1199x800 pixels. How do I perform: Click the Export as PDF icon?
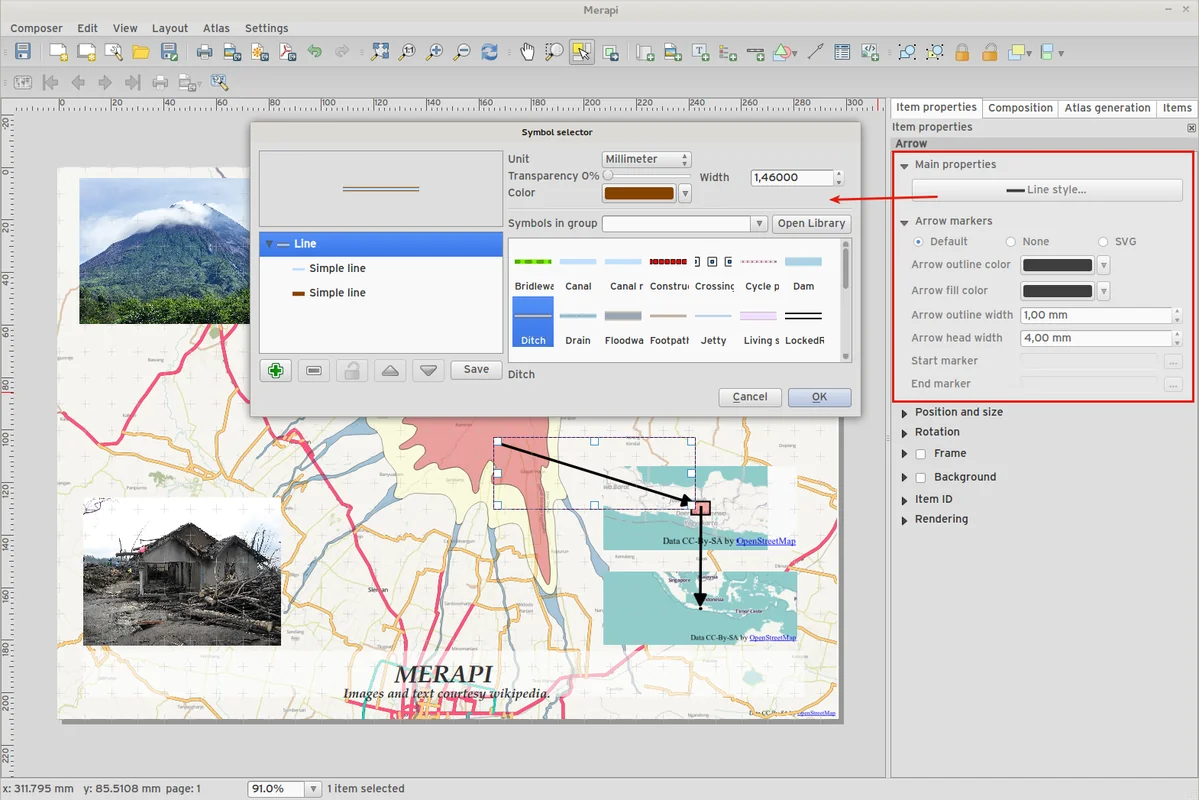[x=287, y=52]
